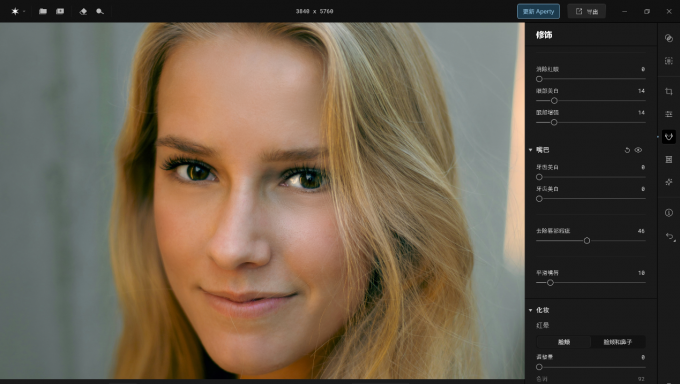This screenshot has width=680, height=384.
Task: Click the lip blemish slider handle at 46
Action: pyautogui.click(x=587, y=240)
